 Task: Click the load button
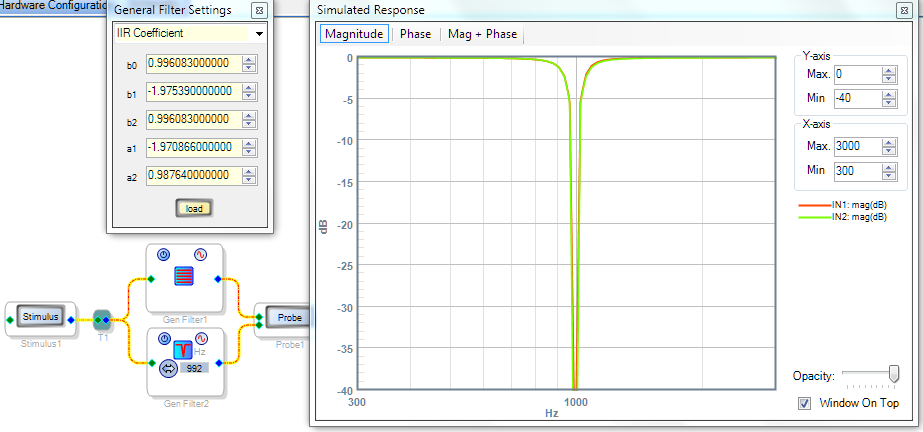pyautogui.click(x=194, y=208)
